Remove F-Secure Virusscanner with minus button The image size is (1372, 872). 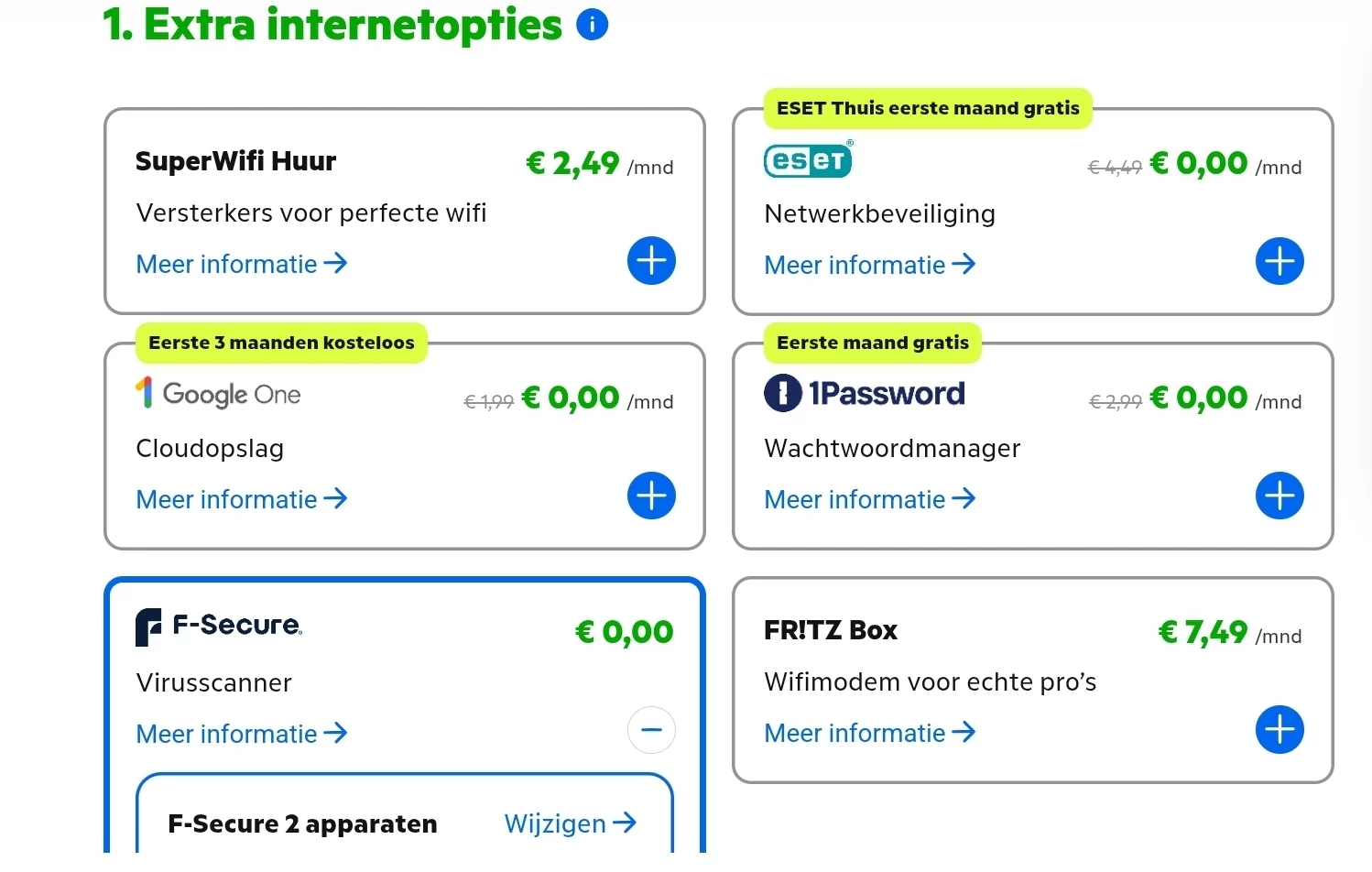pos(651,730)
